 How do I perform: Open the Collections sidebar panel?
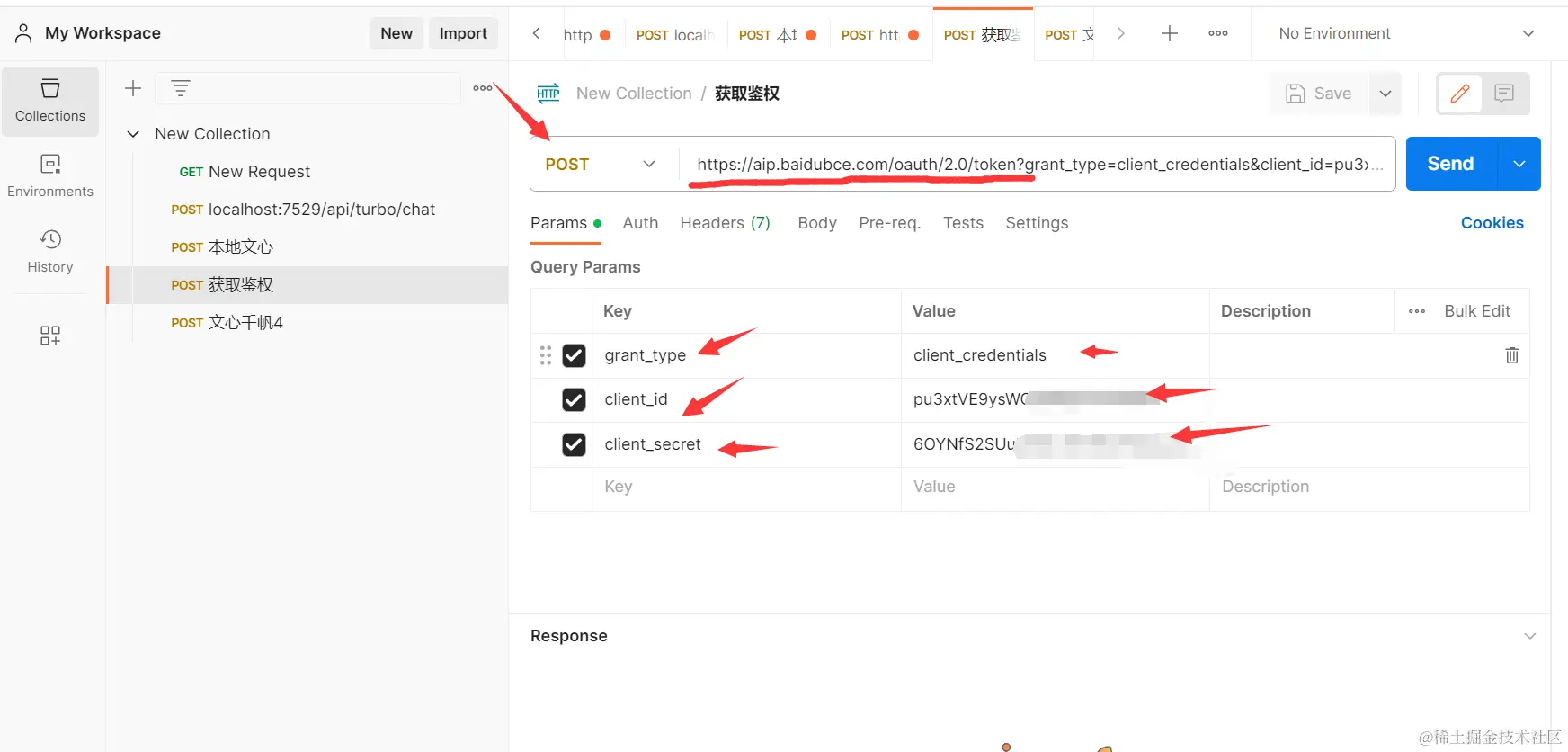click(50, 101)
